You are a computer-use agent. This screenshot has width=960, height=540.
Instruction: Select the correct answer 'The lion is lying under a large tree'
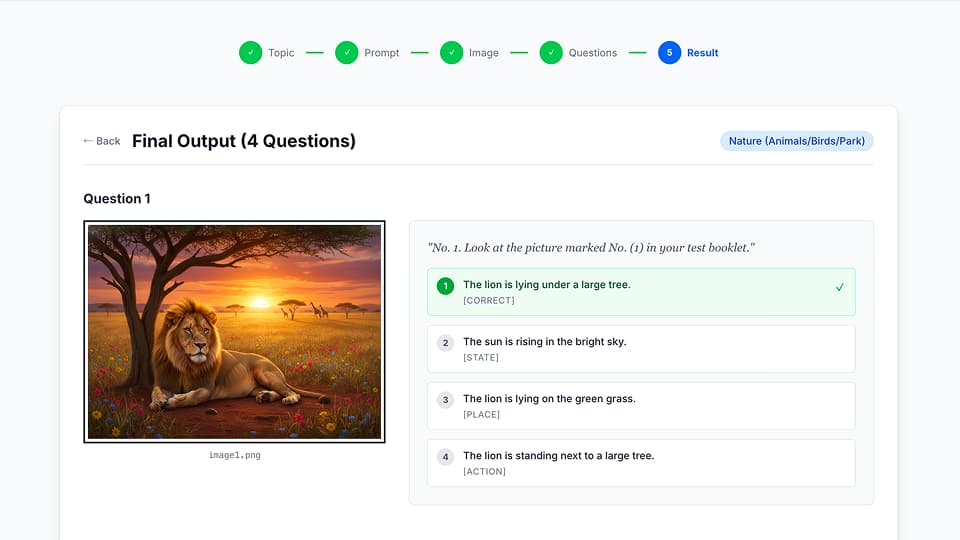point(546,285)
